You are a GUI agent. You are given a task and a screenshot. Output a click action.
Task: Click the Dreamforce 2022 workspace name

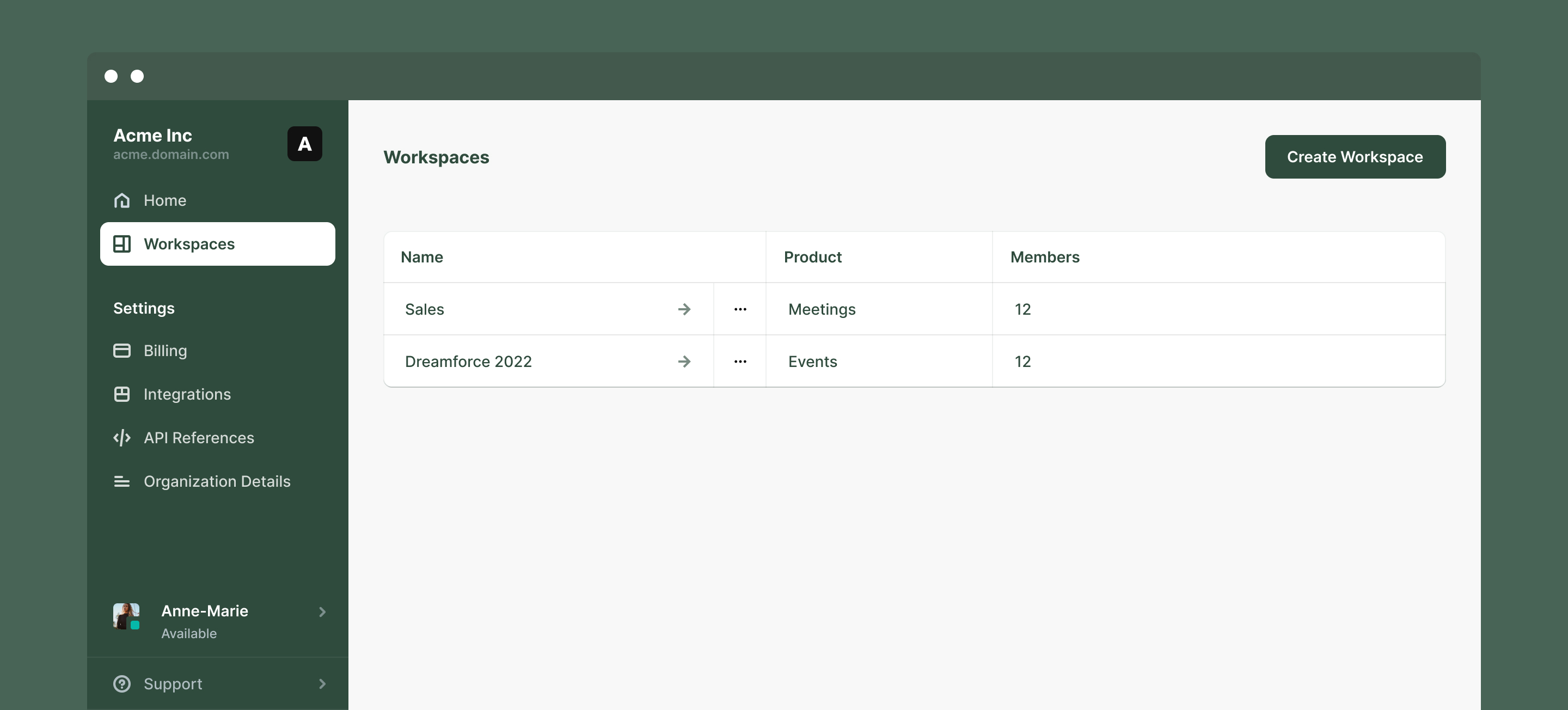click(x=468, y=362)
